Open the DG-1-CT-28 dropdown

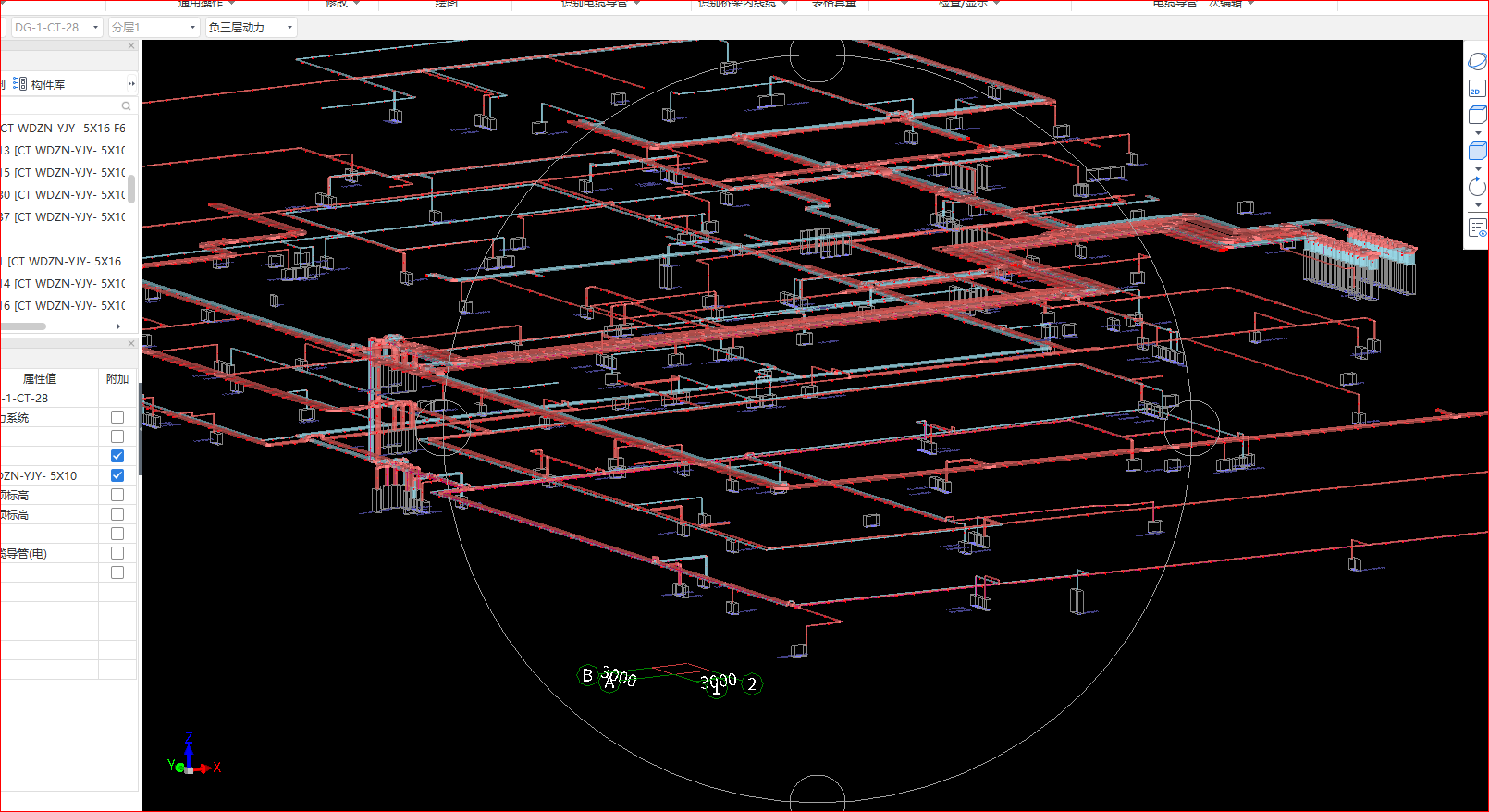point(56,28)
